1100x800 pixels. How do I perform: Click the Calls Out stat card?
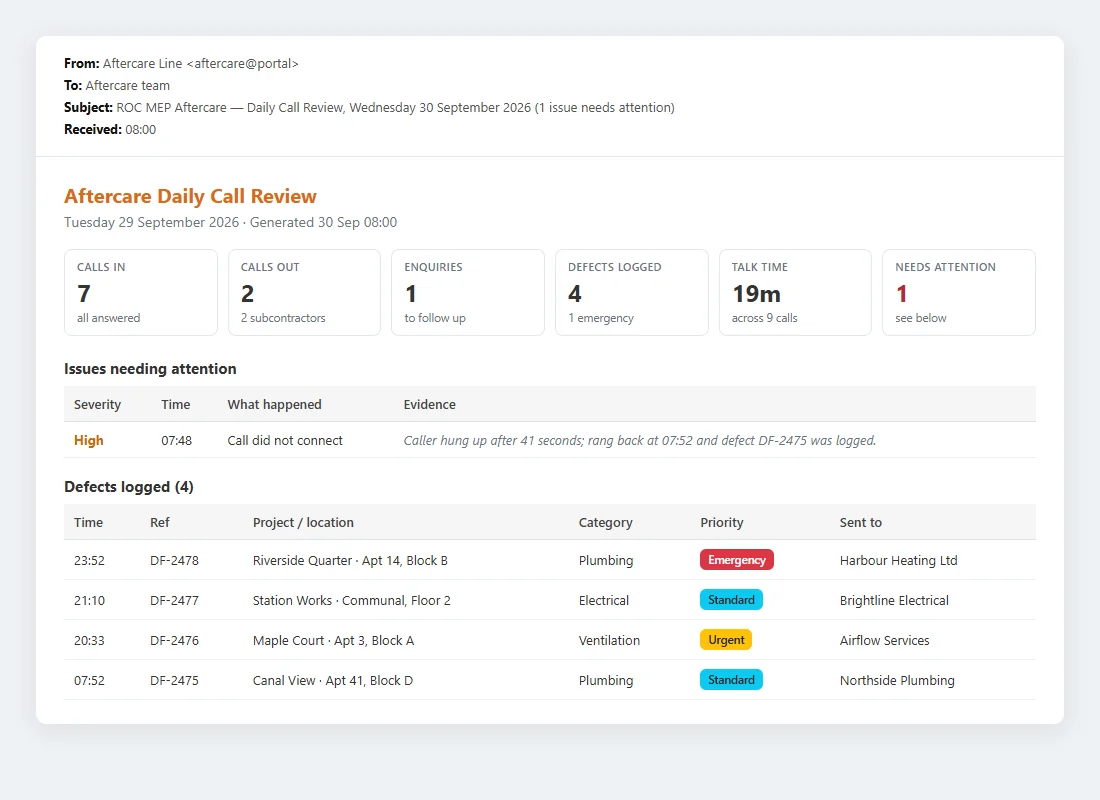point(304,293)
